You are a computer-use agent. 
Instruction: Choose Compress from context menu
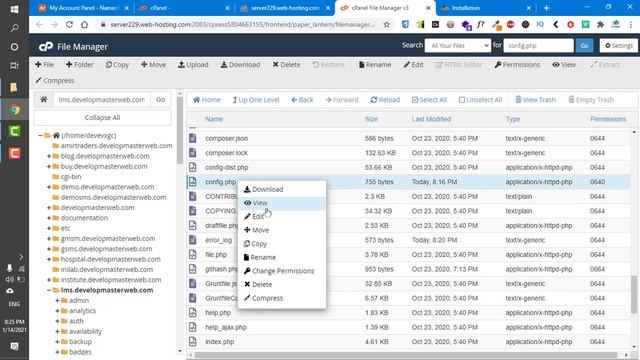click(x=282, y=298)
